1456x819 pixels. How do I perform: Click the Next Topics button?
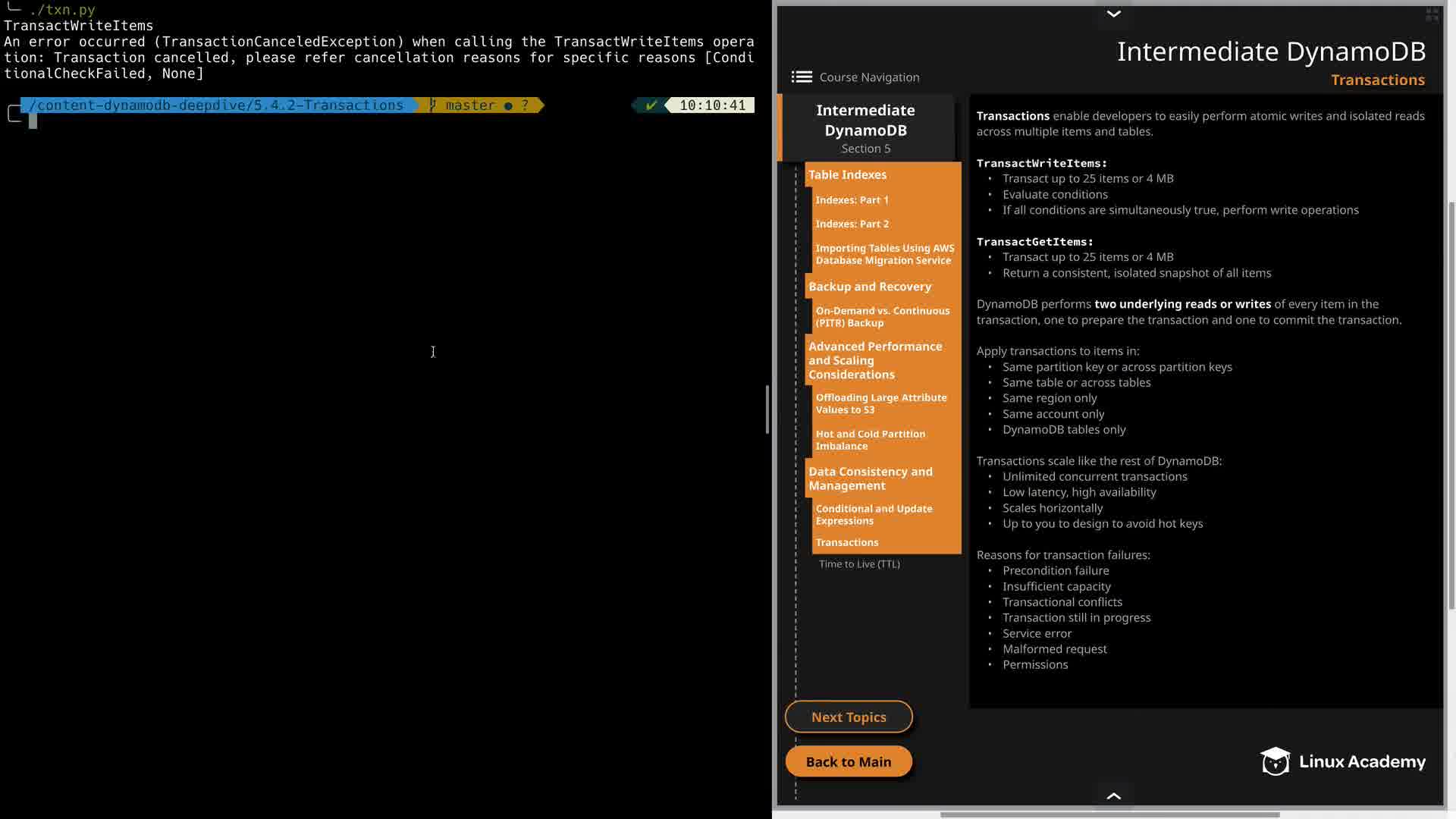(849, 717)
